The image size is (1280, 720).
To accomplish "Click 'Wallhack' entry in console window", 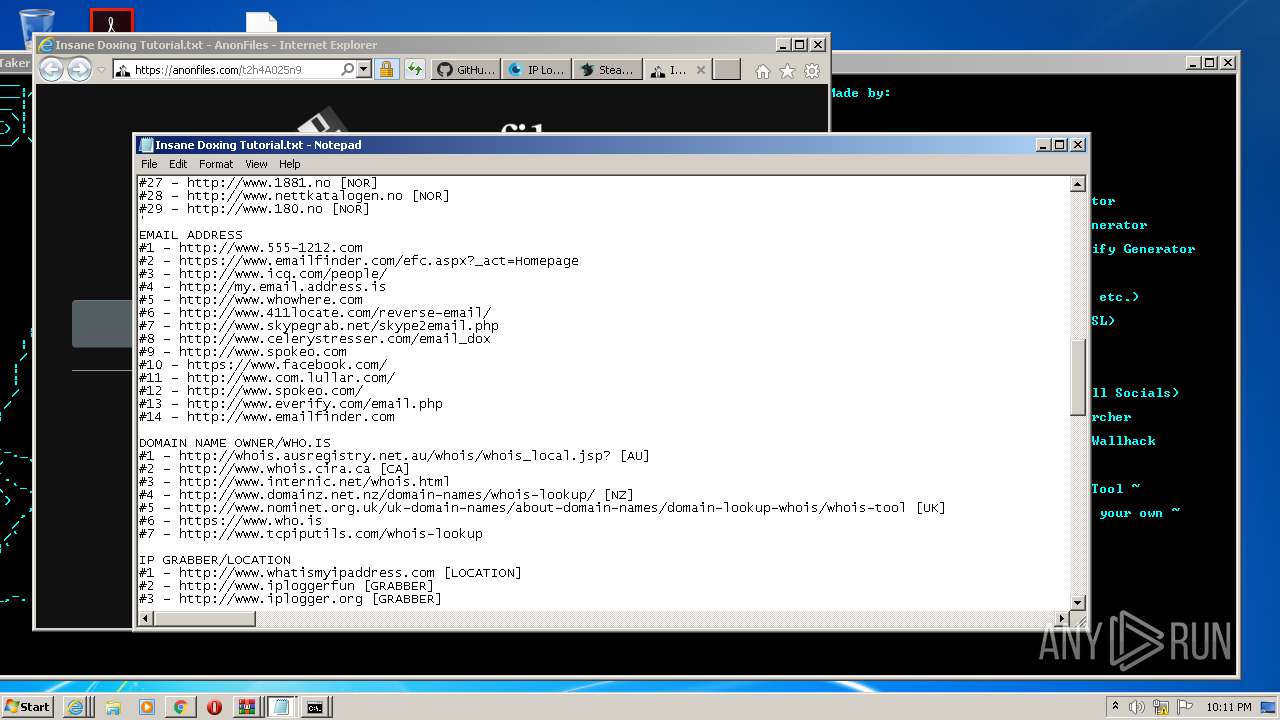I will (x=1123, y=441).
